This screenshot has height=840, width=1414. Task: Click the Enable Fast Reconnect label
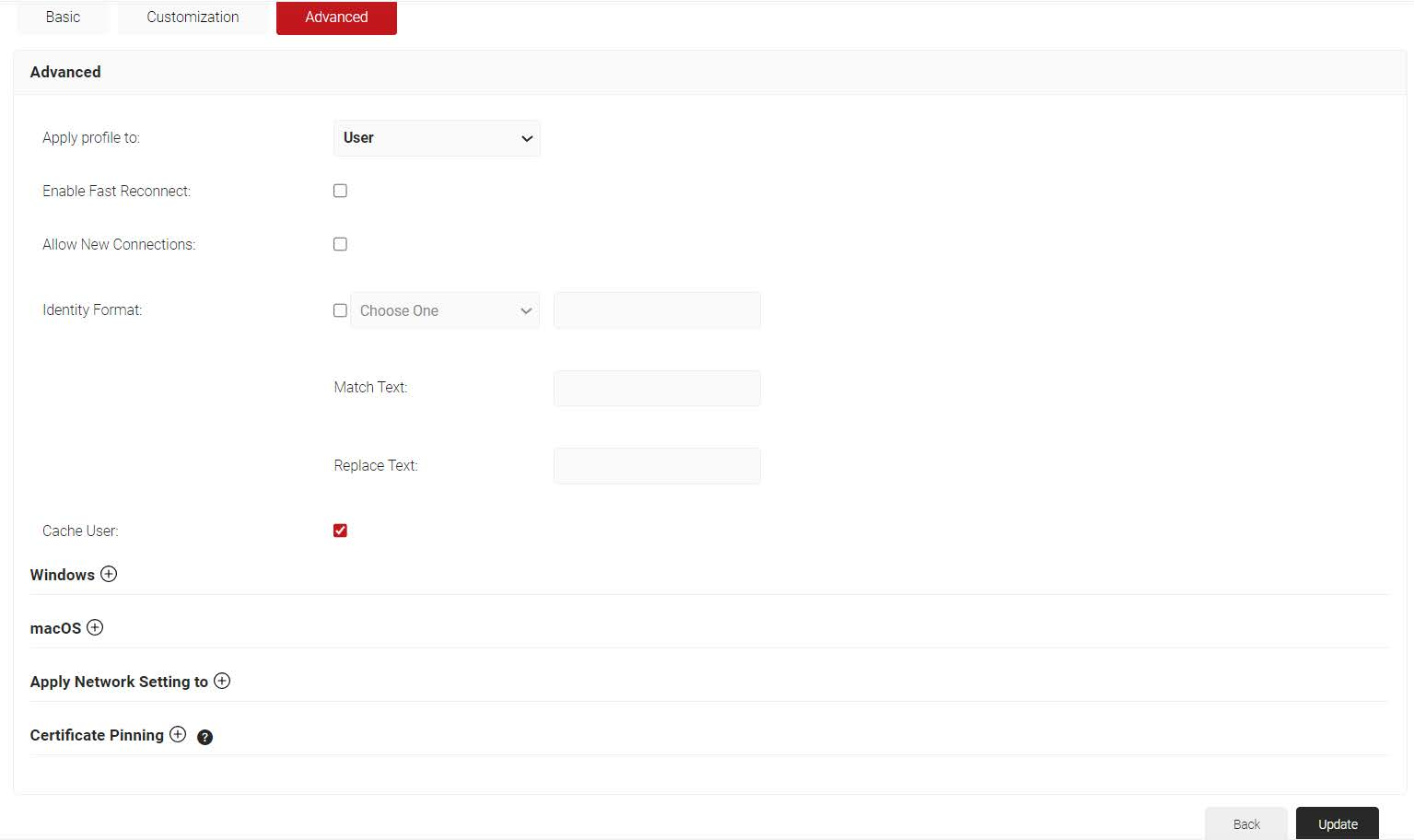click(x=116, y=191)
